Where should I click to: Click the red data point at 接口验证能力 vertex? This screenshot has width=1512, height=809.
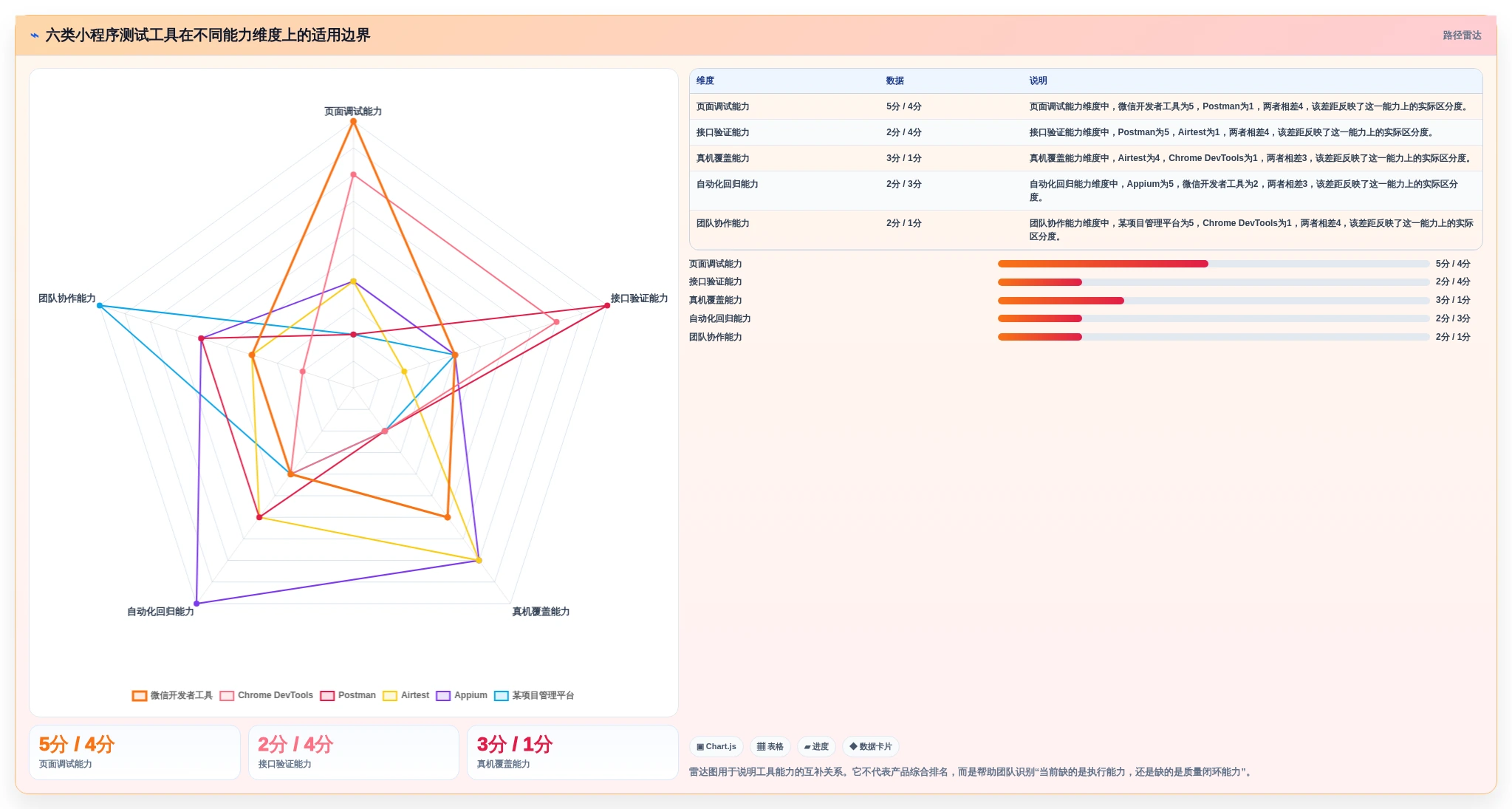point(607,305)
